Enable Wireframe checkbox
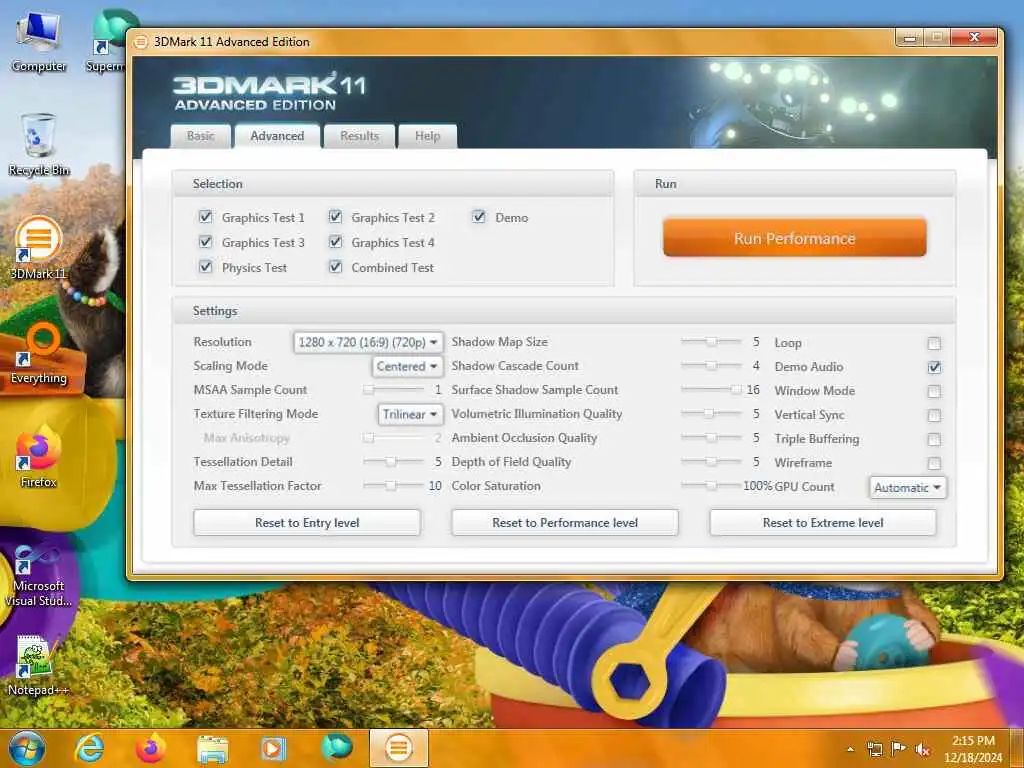Screen dimensions: 1024x768 935,463
